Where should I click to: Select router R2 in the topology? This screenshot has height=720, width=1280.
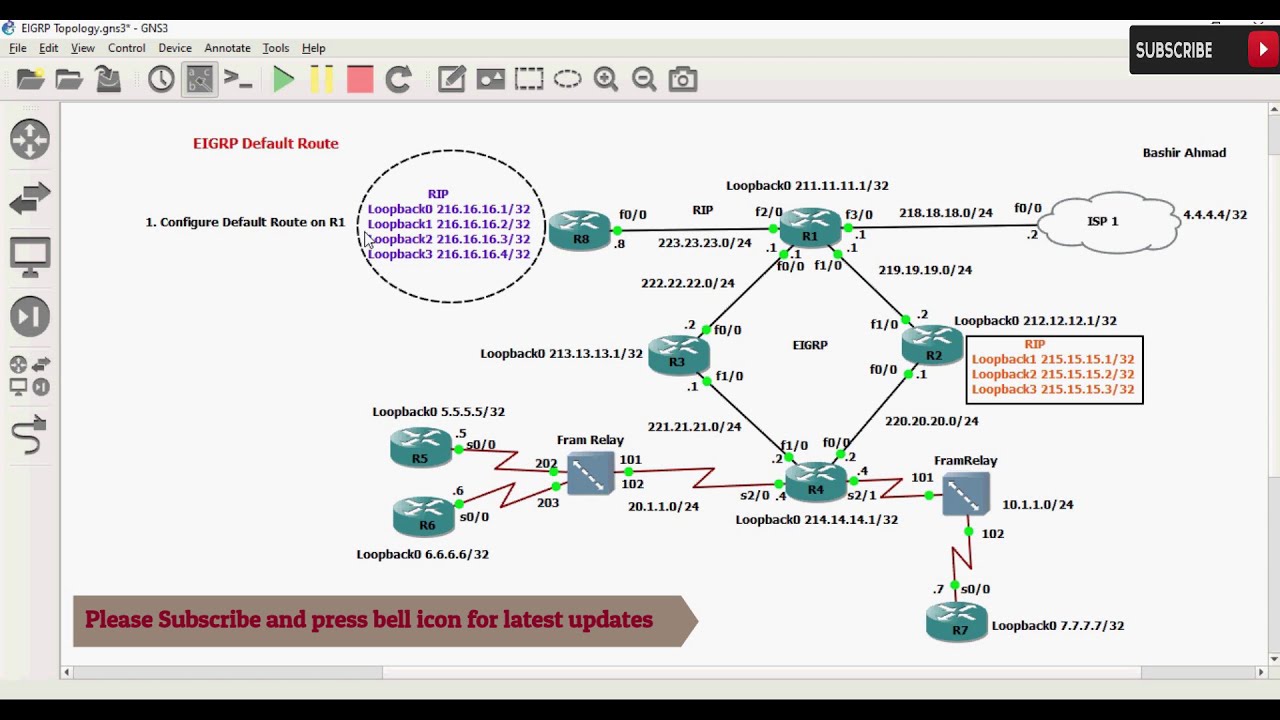932,345
